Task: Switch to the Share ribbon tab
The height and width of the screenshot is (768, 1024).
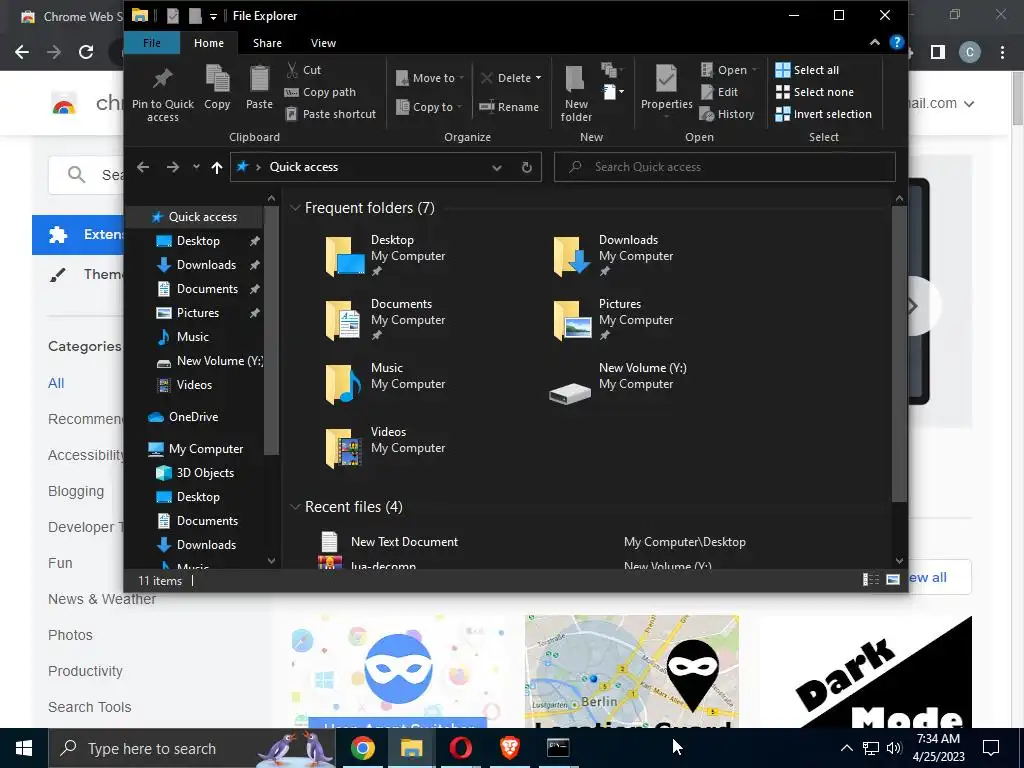Action: coord(267,43)
